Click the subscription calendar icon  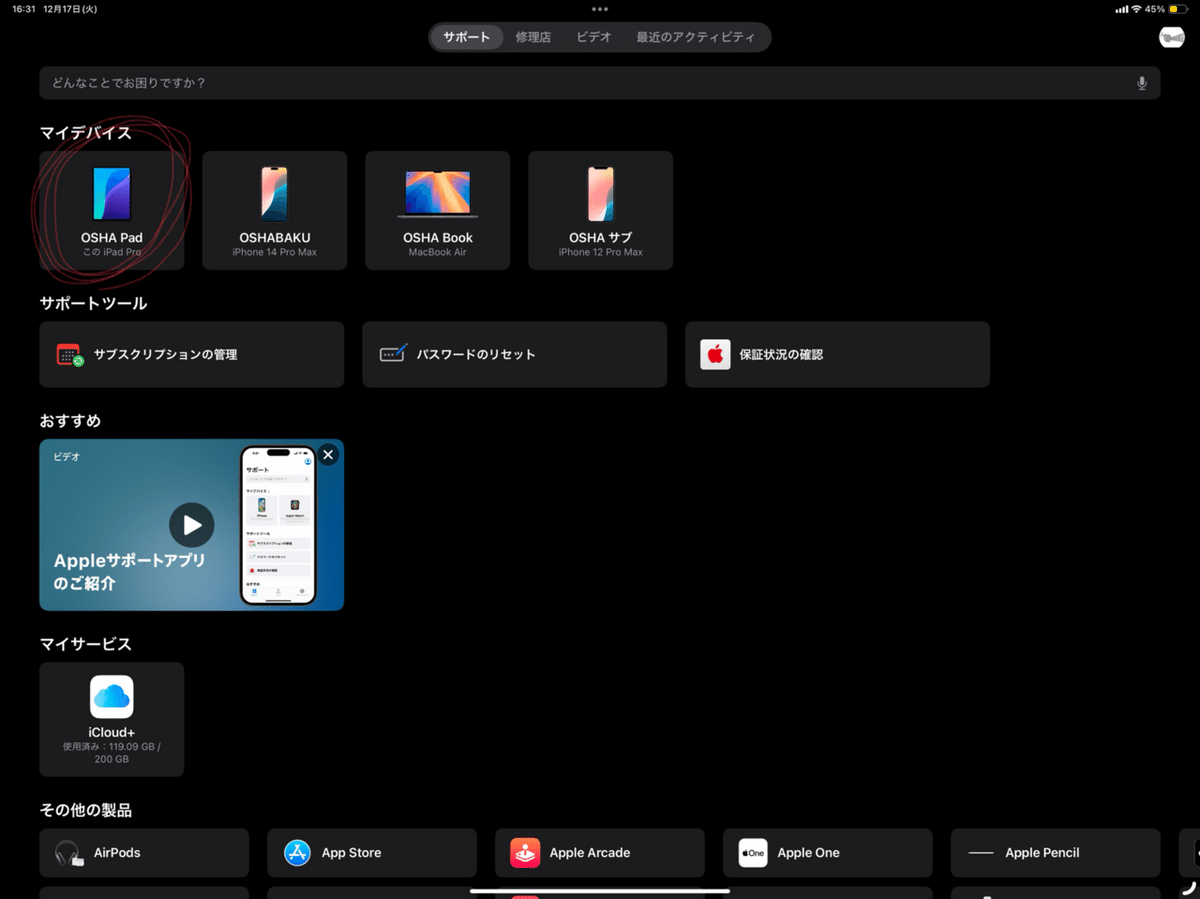(69, 354)
